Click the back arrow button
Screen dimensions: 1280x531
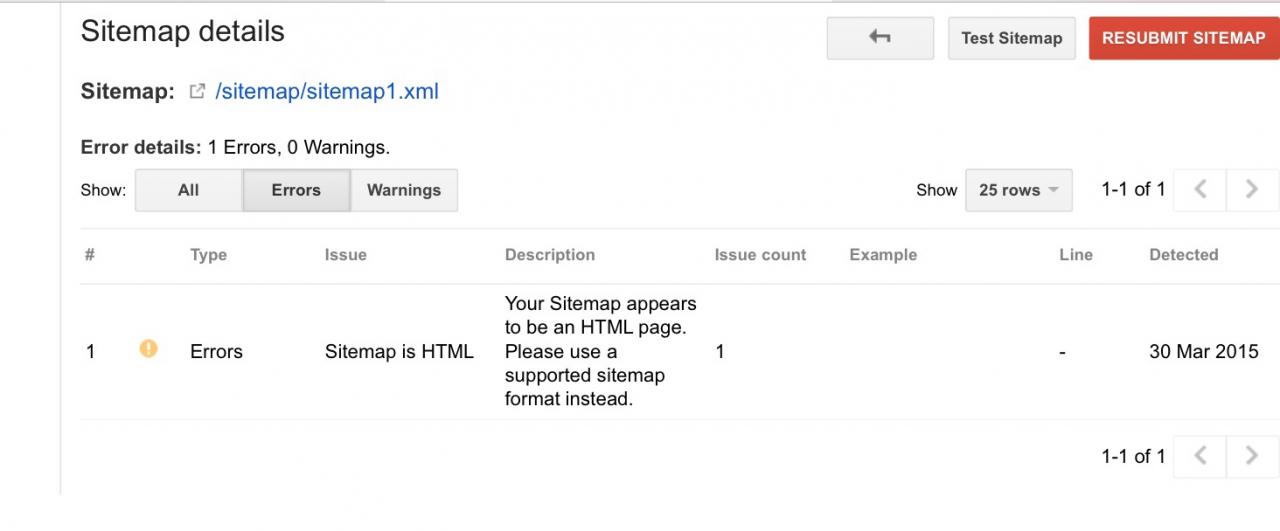879,38
